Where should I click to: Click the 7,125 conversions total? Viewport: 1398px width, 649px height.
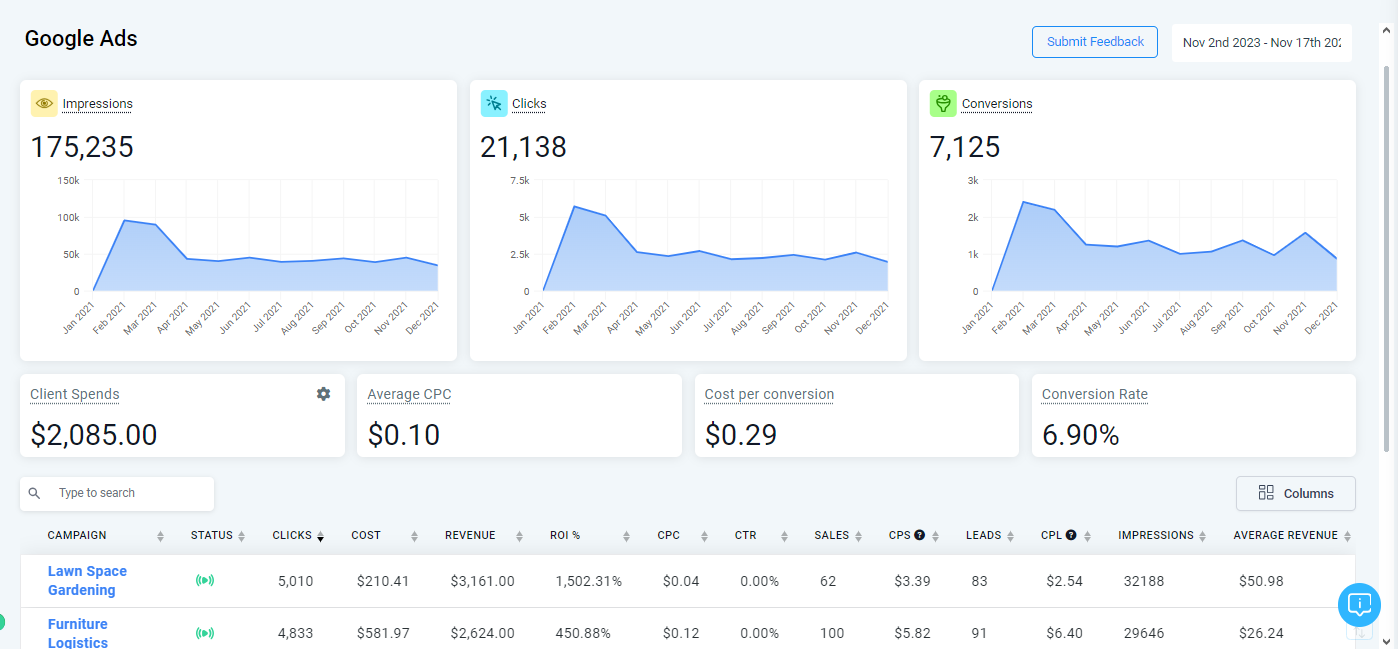coord(965,147)
